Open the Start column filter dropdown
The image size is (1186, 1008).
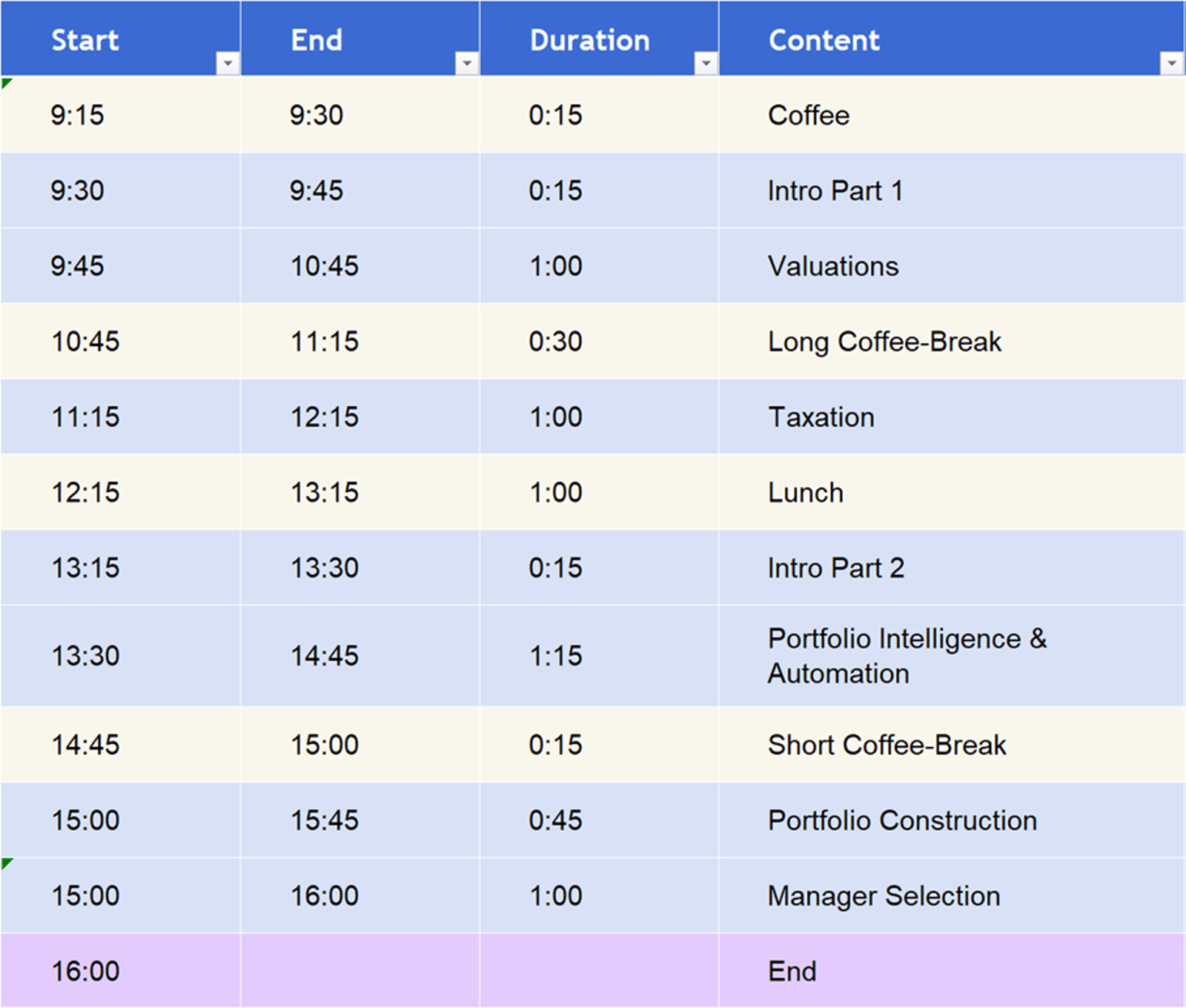click(228, 64)
